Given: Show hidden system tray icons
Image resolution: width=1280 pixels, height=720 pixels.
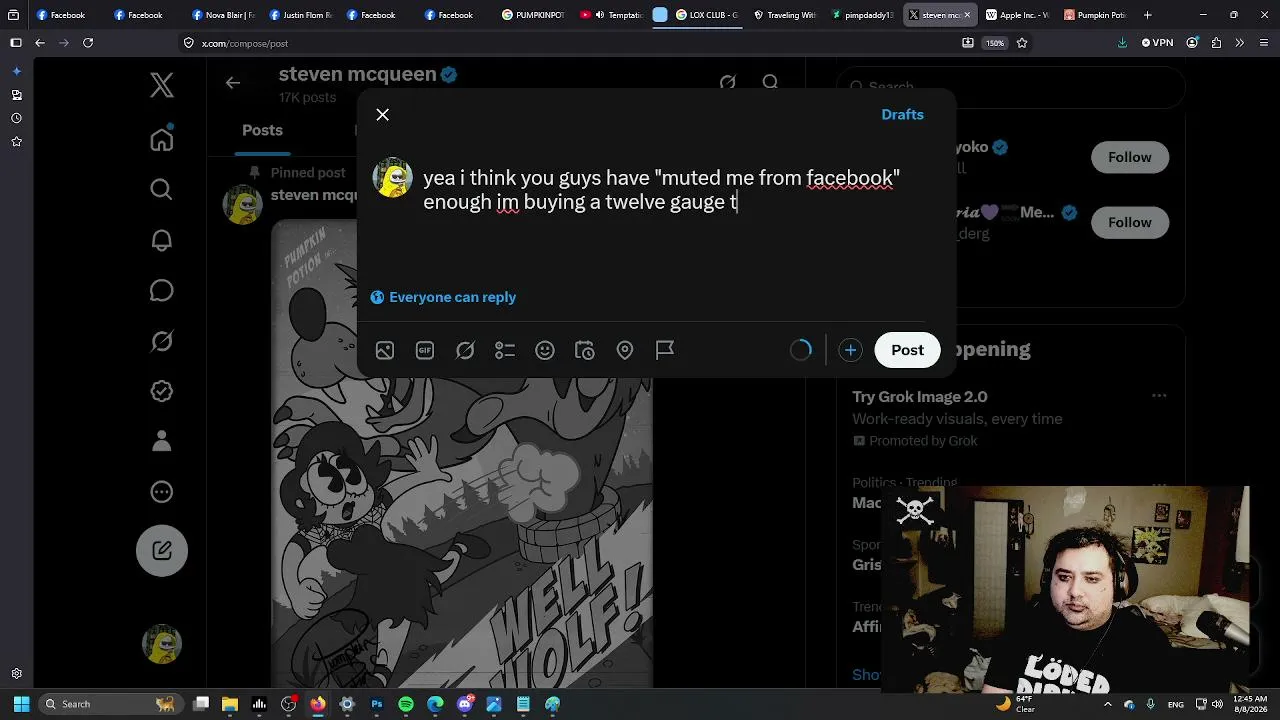Looking at the screenshot, I should [x=1107, y=704].
